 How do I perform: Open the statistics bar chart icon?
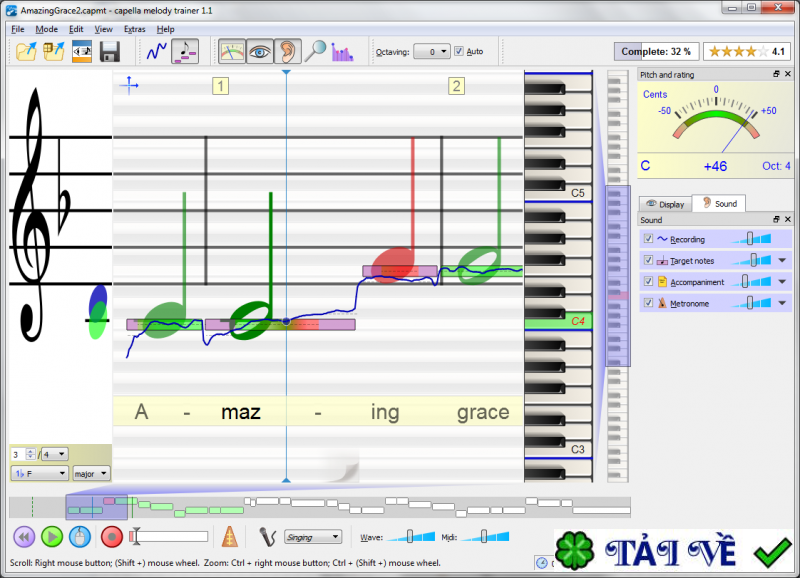coord(342,51)
